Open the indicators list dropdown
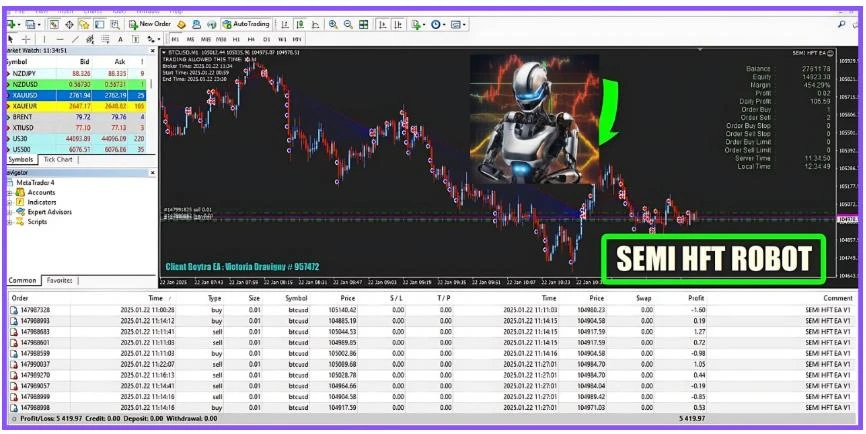 click(x=418, y=24)
